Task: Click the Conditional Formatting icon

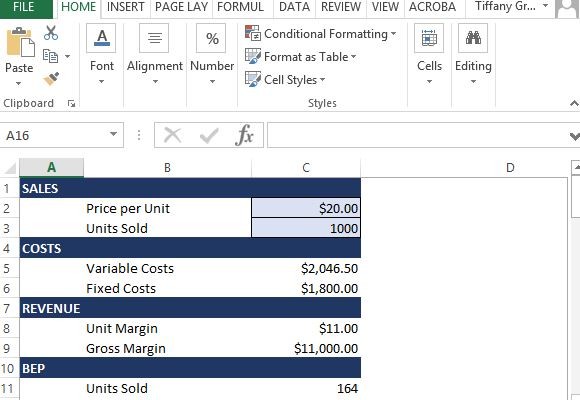Action: 253,33
